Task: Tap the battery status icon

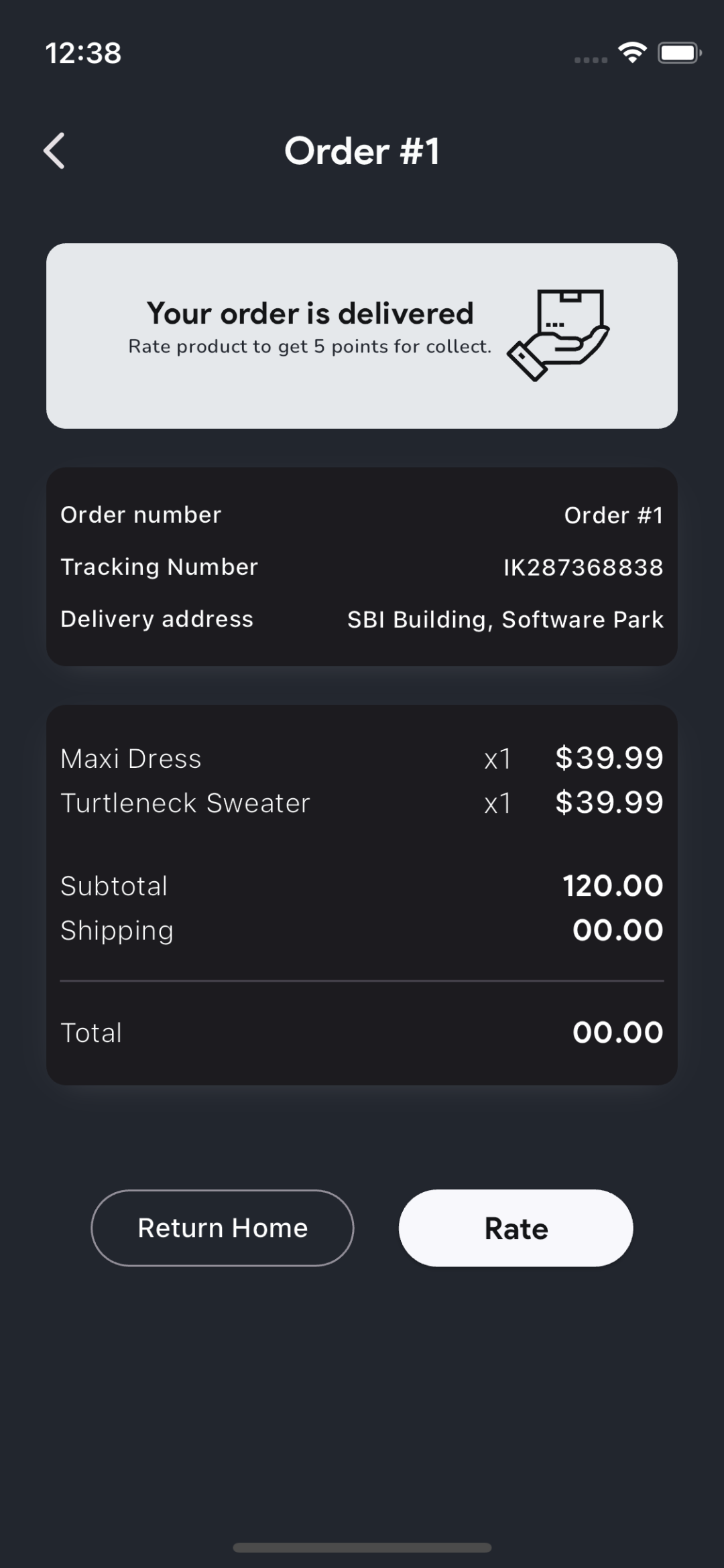Action: 679,53
